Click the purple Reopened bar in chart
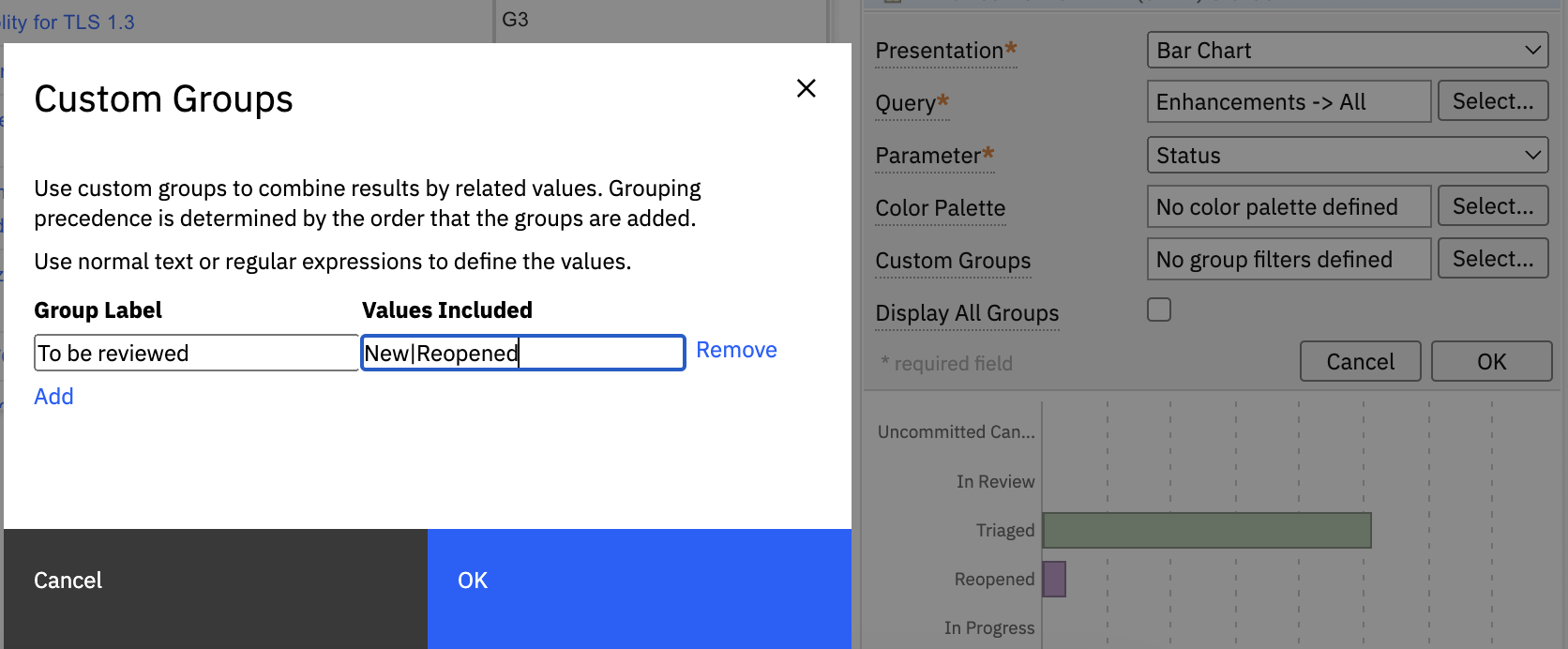Screen dimensions: 1568x649 tap(1054, 580)
